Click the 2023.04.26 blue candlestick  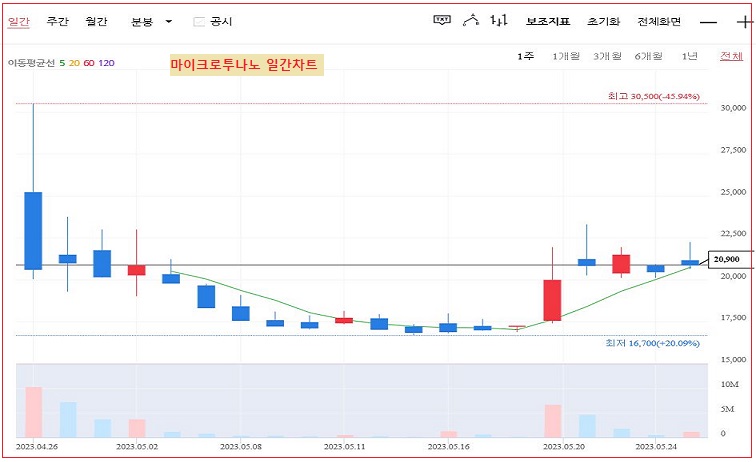(33, 231)
